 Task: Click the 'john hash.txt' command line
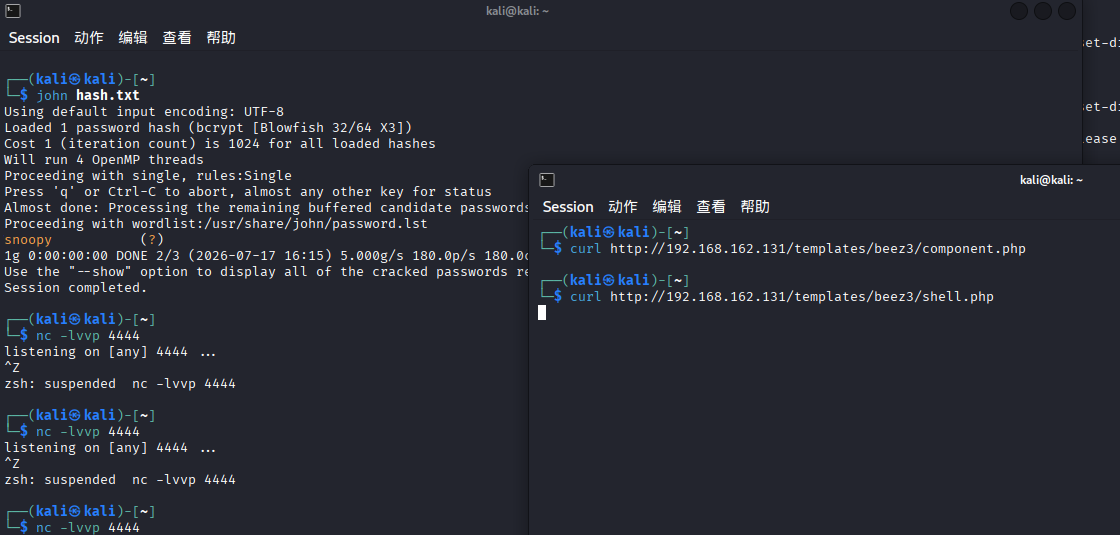pos(89,96)
